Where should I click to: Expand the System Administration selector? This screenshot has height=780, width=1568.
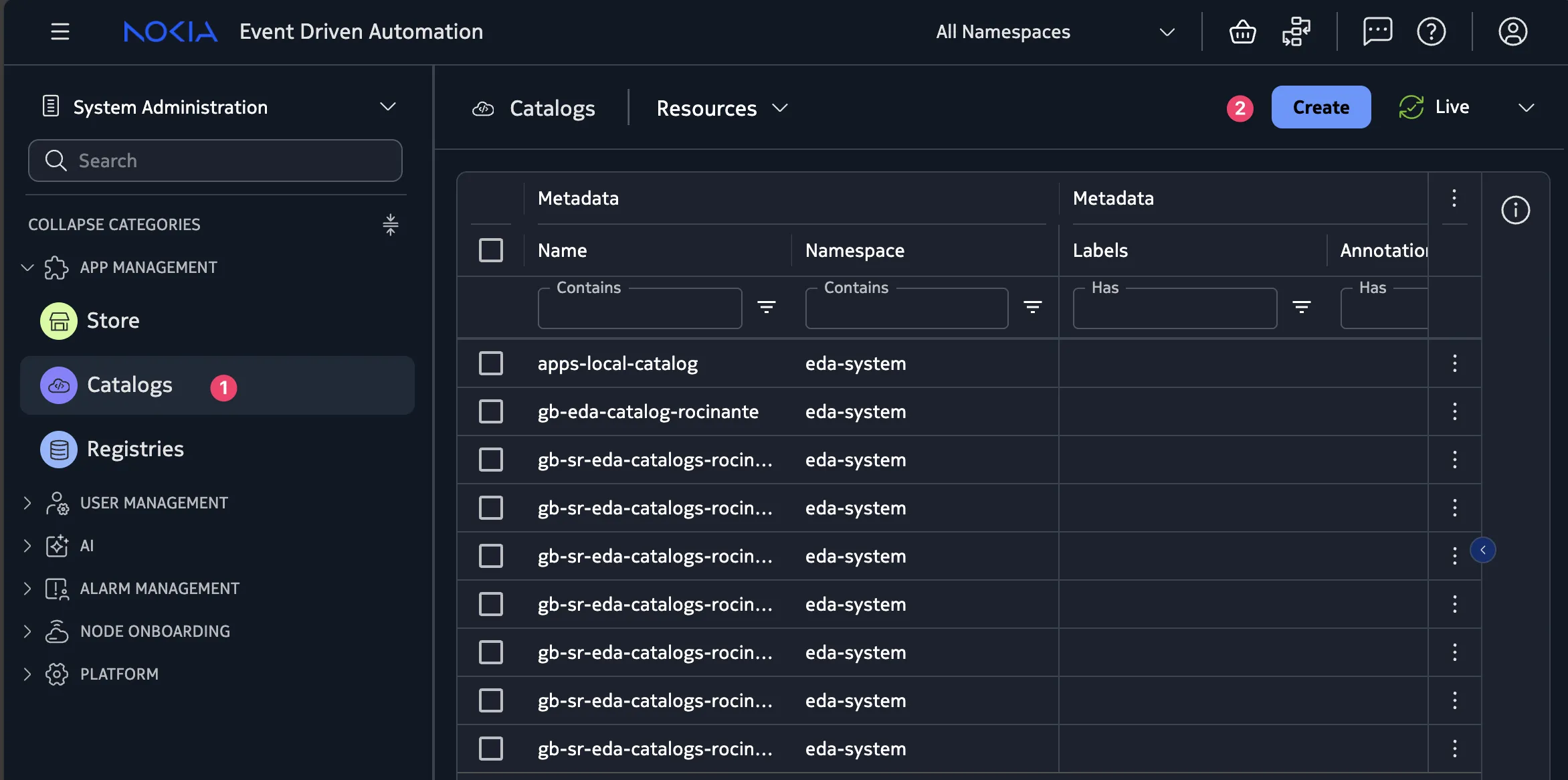(218, 107)
